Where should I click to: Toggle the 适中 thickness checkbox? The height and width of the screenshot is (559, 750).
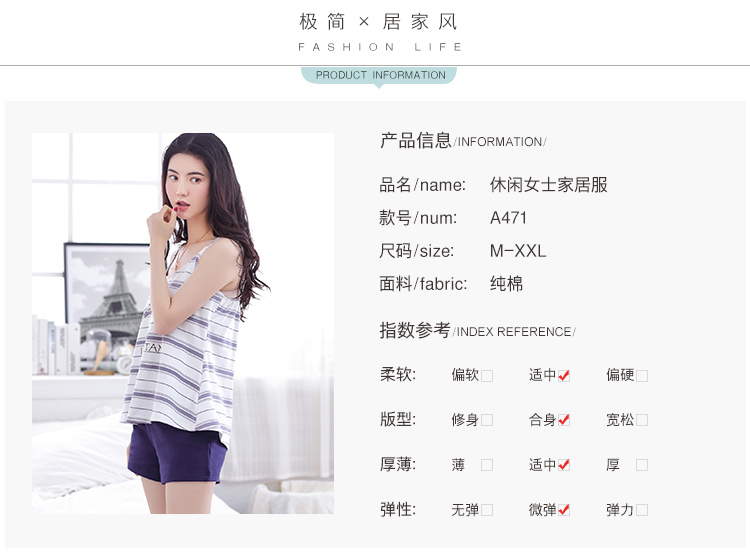(x=564, y=465)
